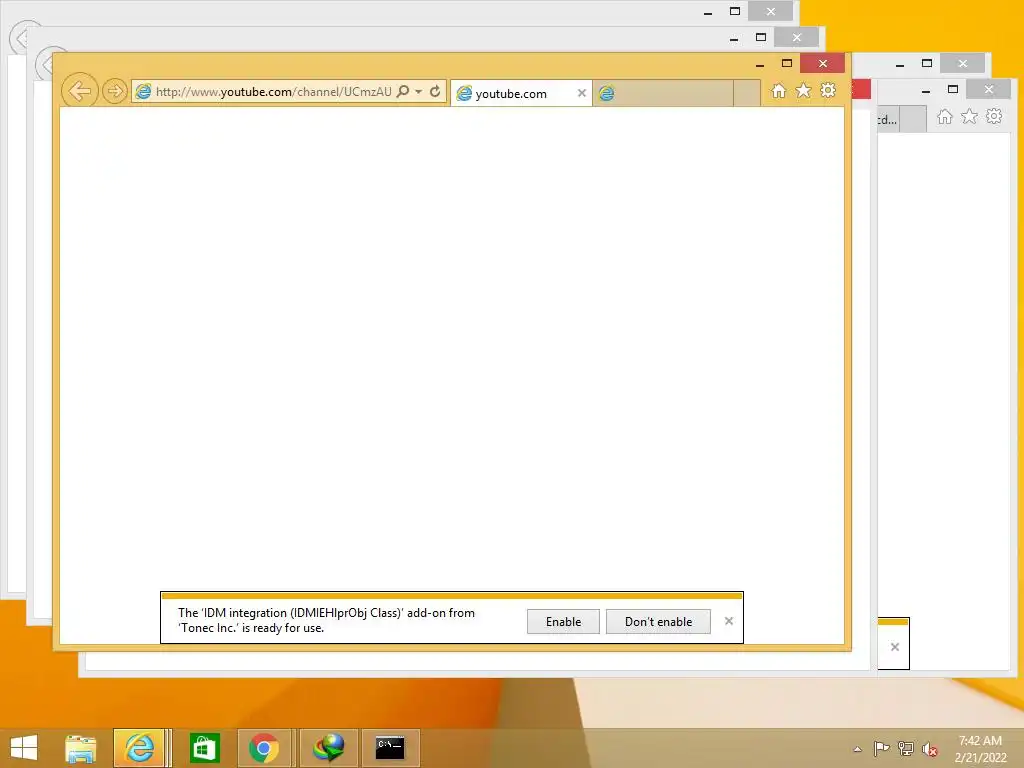Image resolution: width=1024 pixels, height=768 pixels.
Task: Go forward in the front Internet Explorer window
Action: tap(115, 91)
